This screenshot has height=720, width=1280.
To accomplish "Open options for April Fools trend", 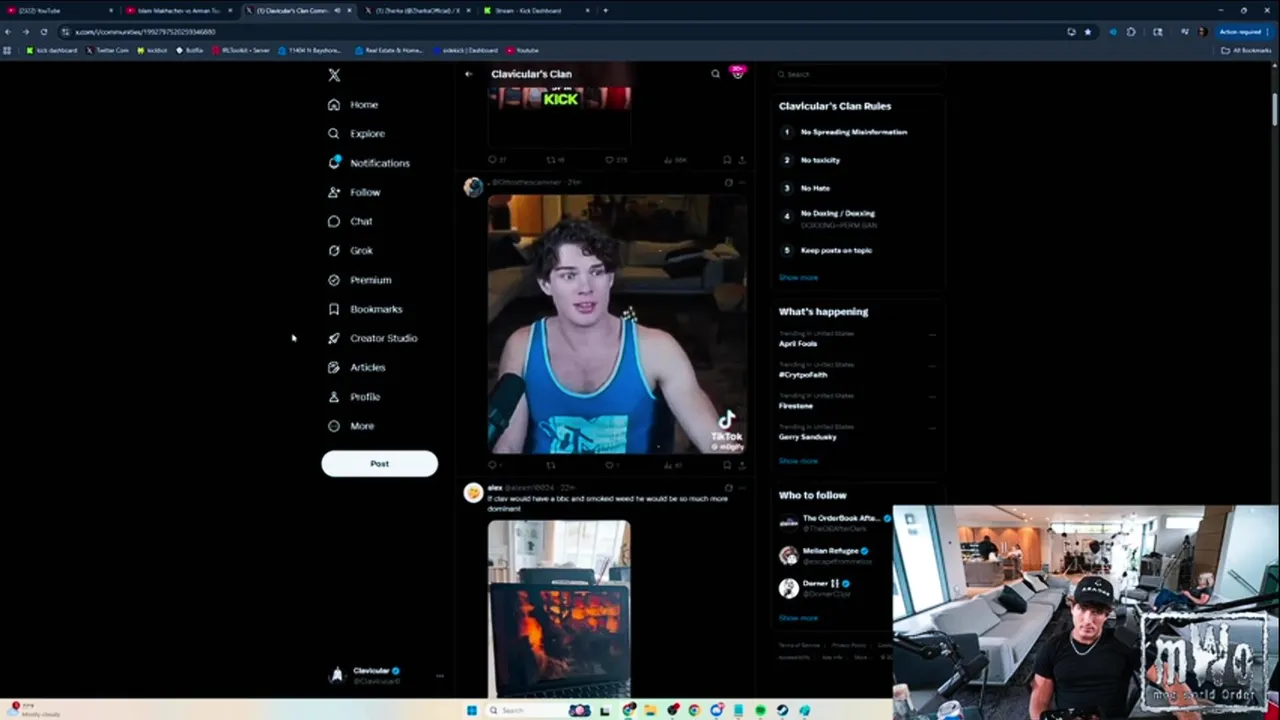I will [932, 335].
